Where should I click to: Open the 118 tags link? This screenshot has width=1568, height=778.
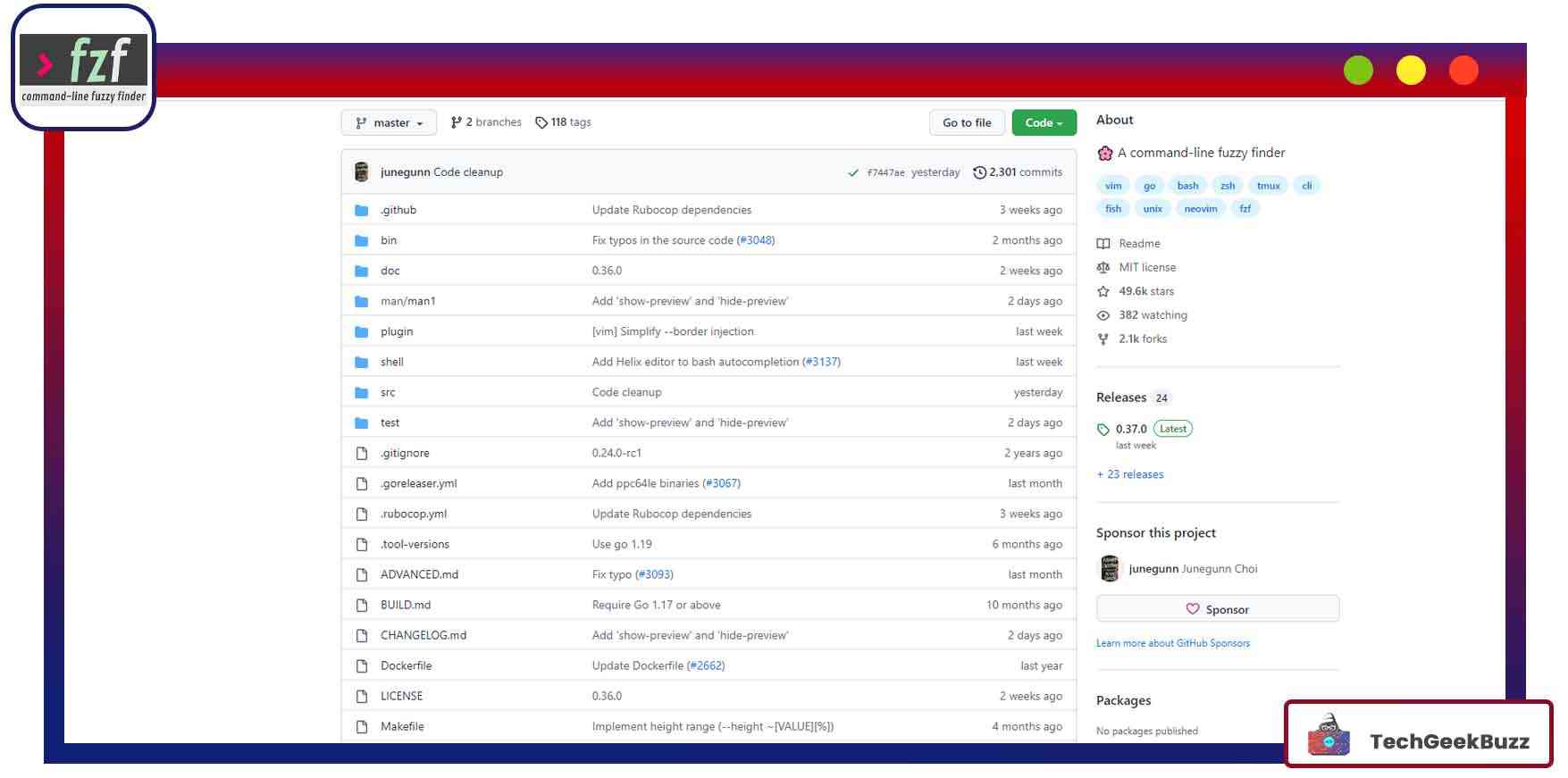[x=563, y=122]
